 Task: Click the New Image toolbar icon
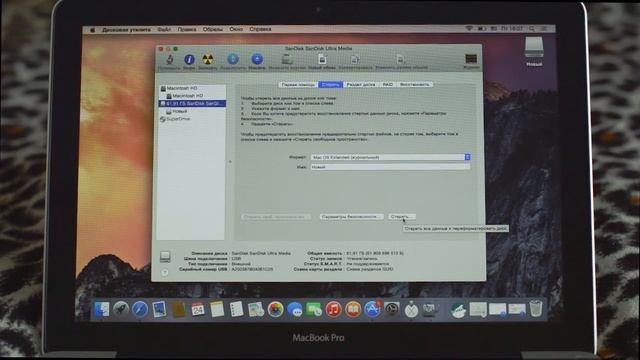click(x=322, y=60)
